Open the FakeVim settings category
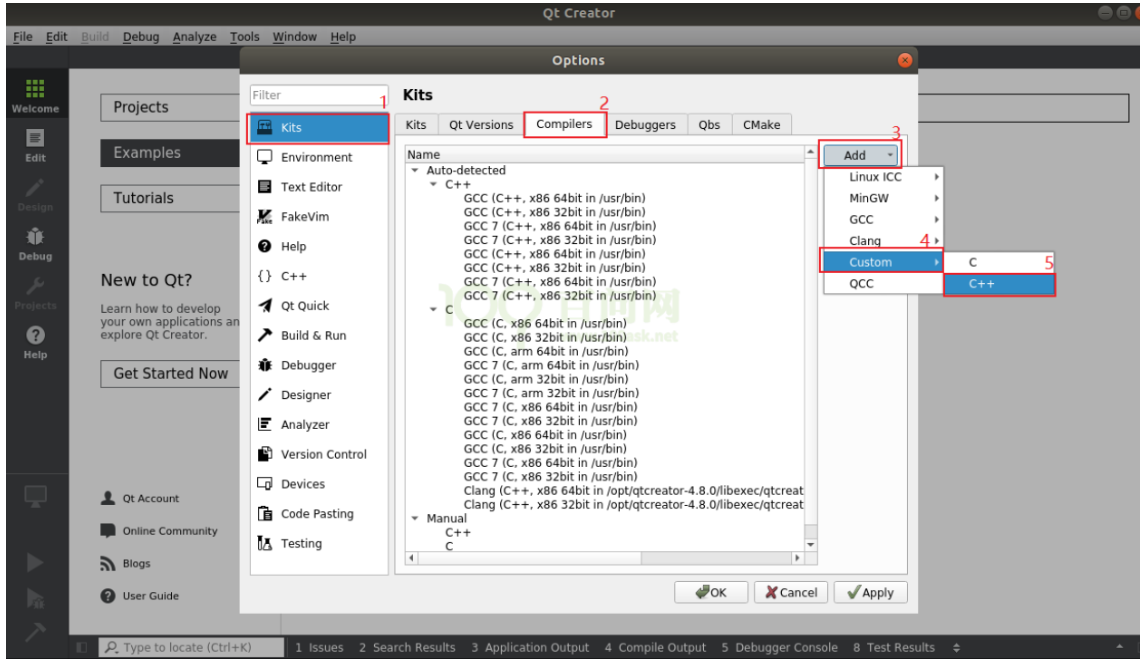 coord(304,217)
